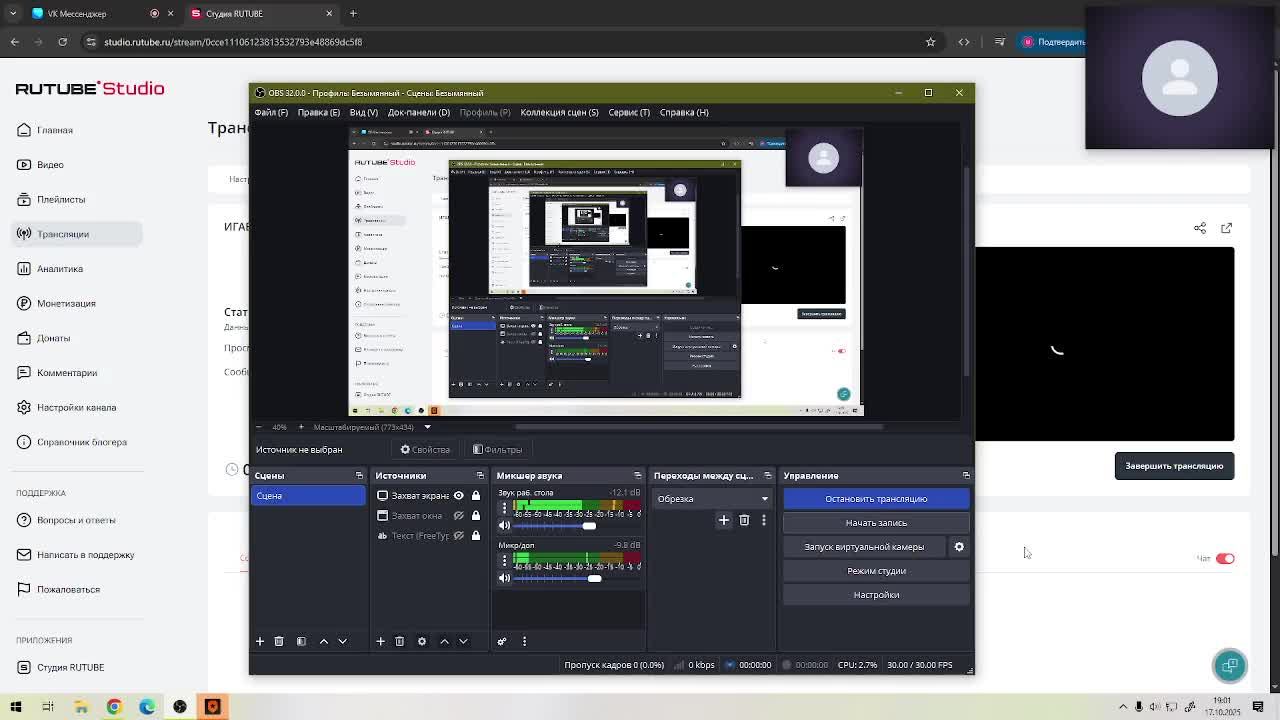Click Завершить трансляцию on RUTUBE
The image size is (1280, 720).
1174,466
